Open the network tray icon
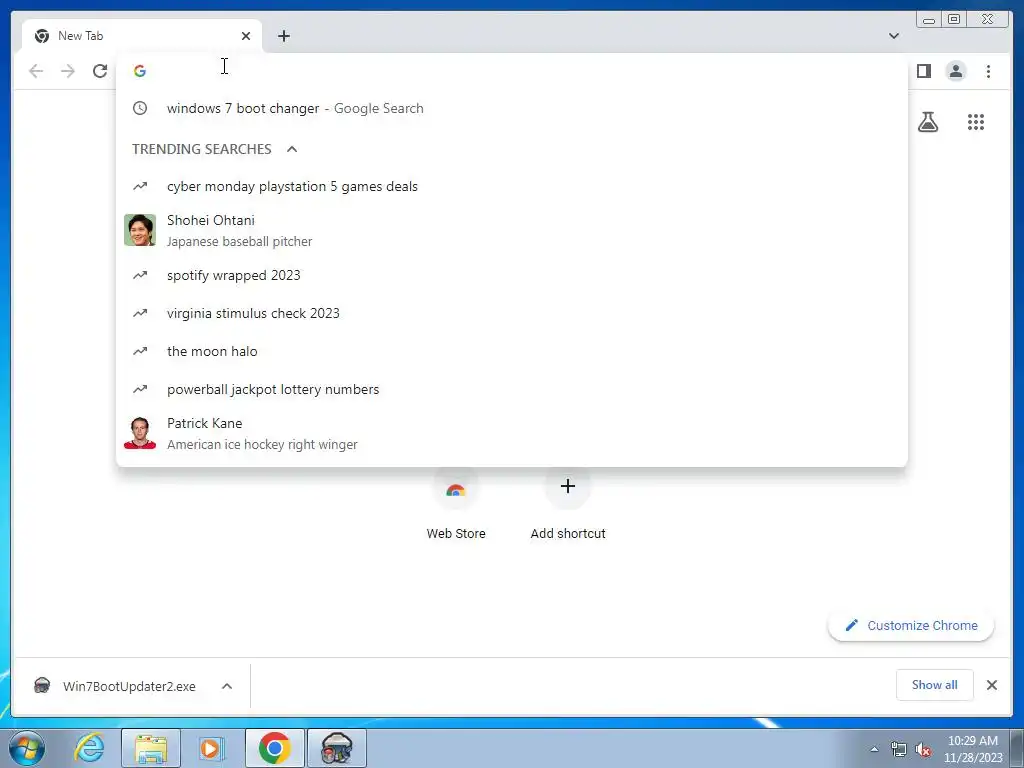 coord(898,750)
